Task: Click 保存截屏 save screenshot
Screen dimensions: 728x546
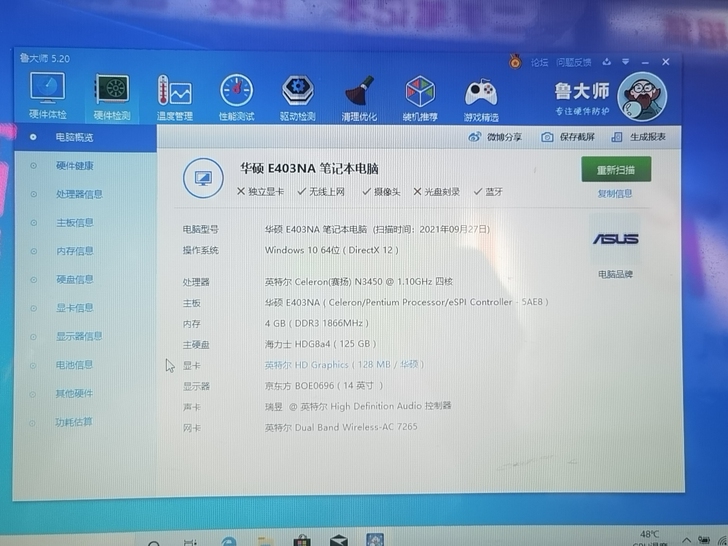Action: pos(568,137)
